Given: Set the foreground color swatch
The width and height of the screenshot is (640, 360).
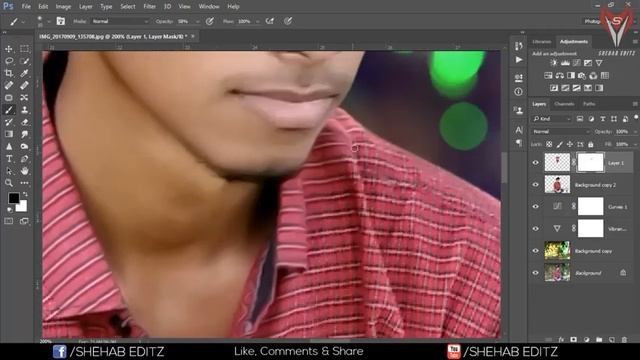Looking at the screenshot, I should tap(13, 198).
